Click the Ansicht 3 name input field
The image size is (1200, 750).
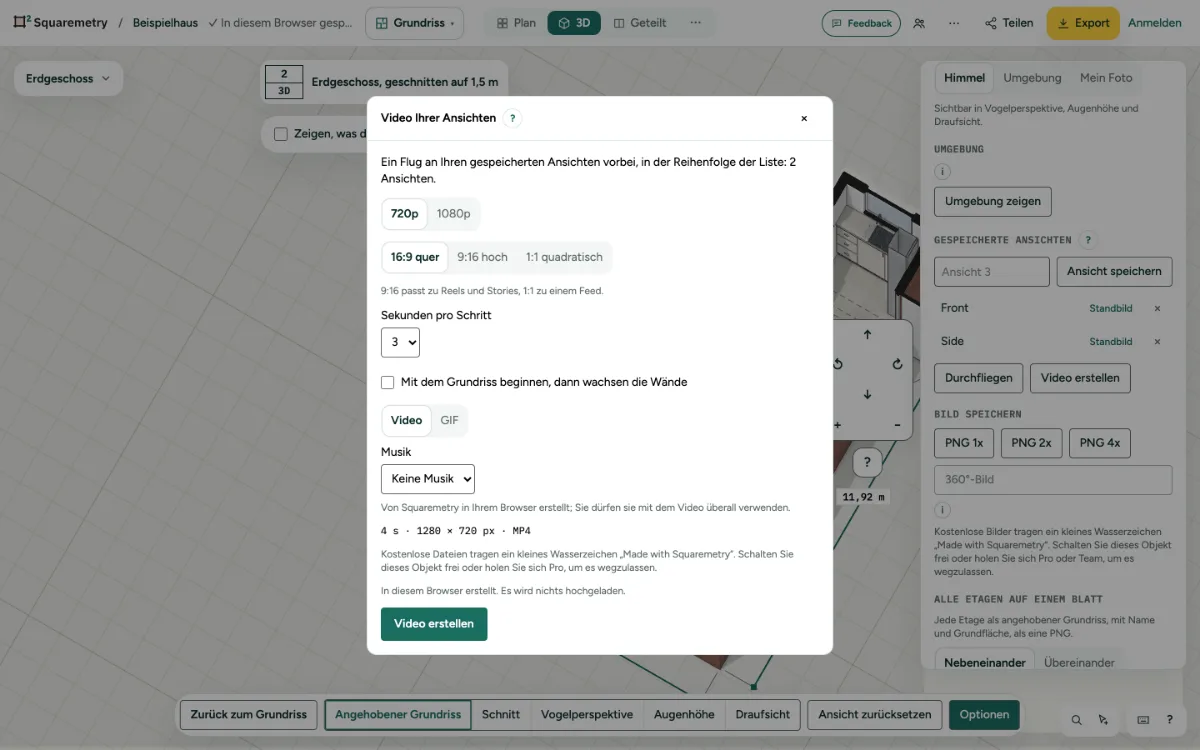coord(992,271)
